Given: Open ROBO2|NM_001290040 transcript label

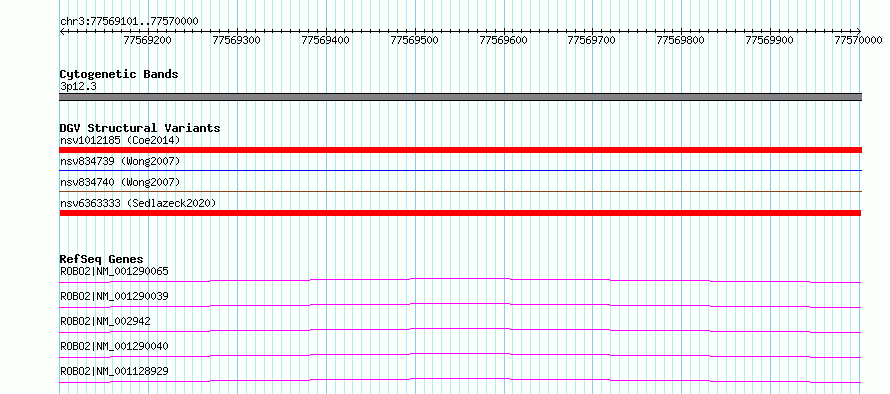Looking at the screenshot, I should [x=114, y=346].
